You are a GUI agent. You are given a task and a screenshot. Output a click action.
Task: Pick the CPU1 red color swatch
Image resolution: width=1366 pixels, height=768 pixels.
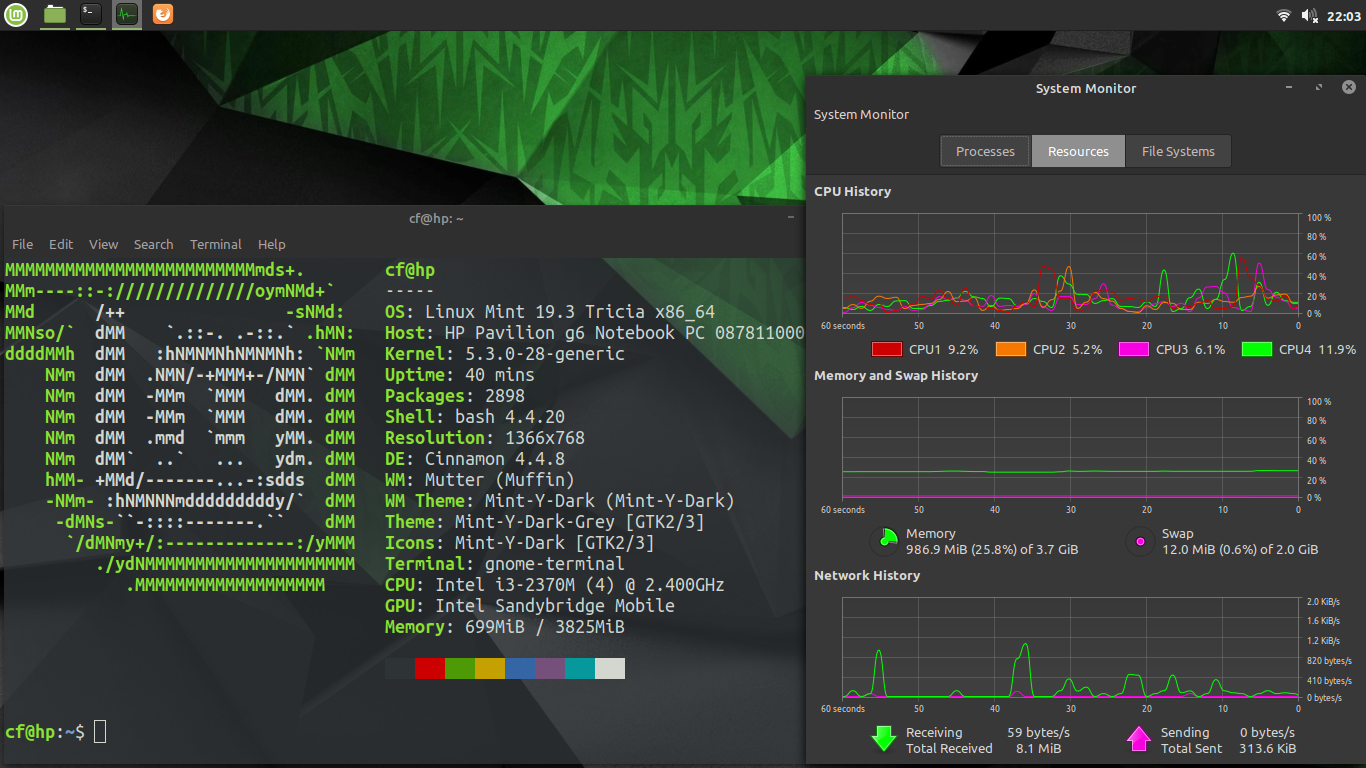[x=887, y=349]
